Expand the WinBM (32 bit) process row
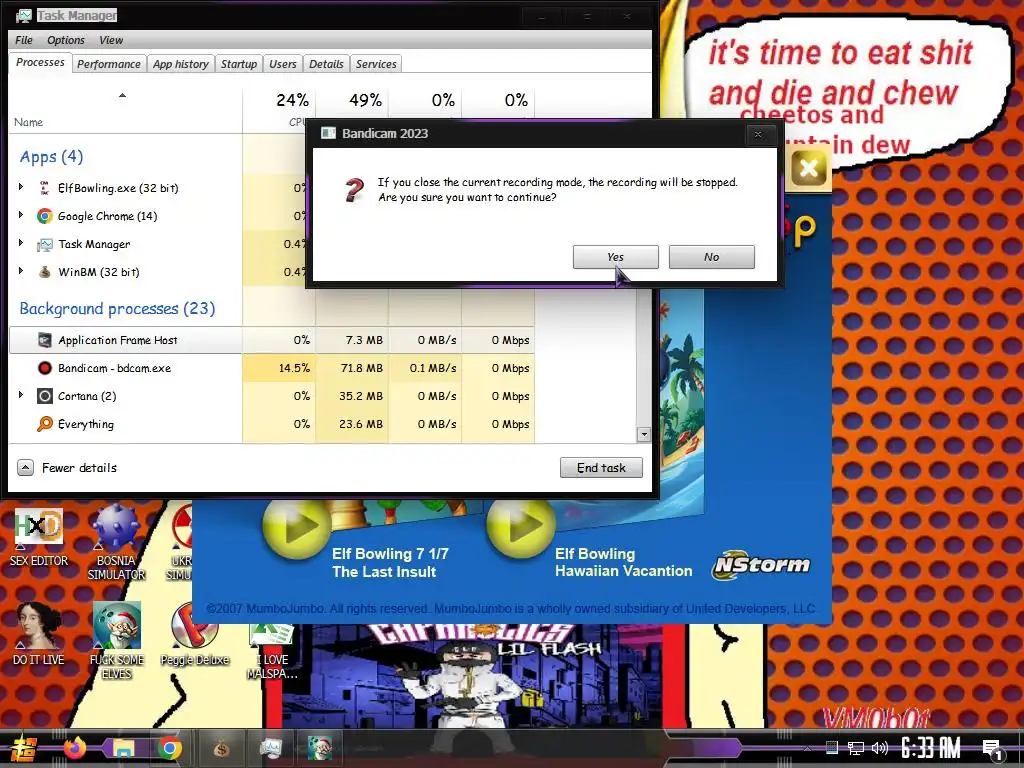The width and height of the screenshot is (1024, 768). 21,272
